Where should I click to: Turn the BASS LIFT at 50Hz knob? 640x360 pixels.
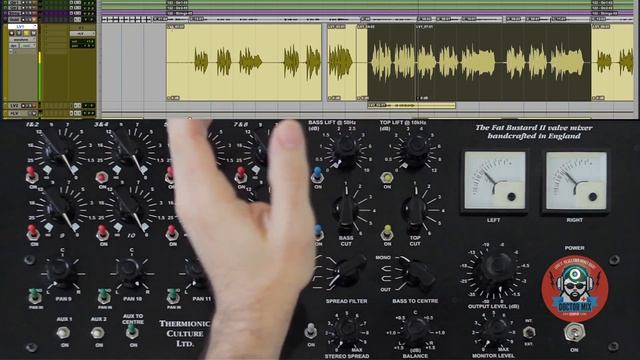(x=346, y=148)
